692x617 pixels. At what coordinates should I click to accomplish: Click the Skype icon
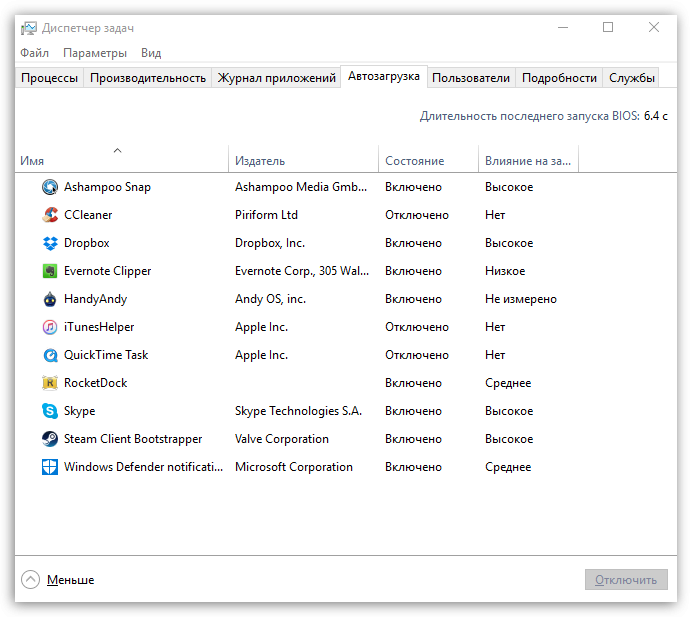50,411
